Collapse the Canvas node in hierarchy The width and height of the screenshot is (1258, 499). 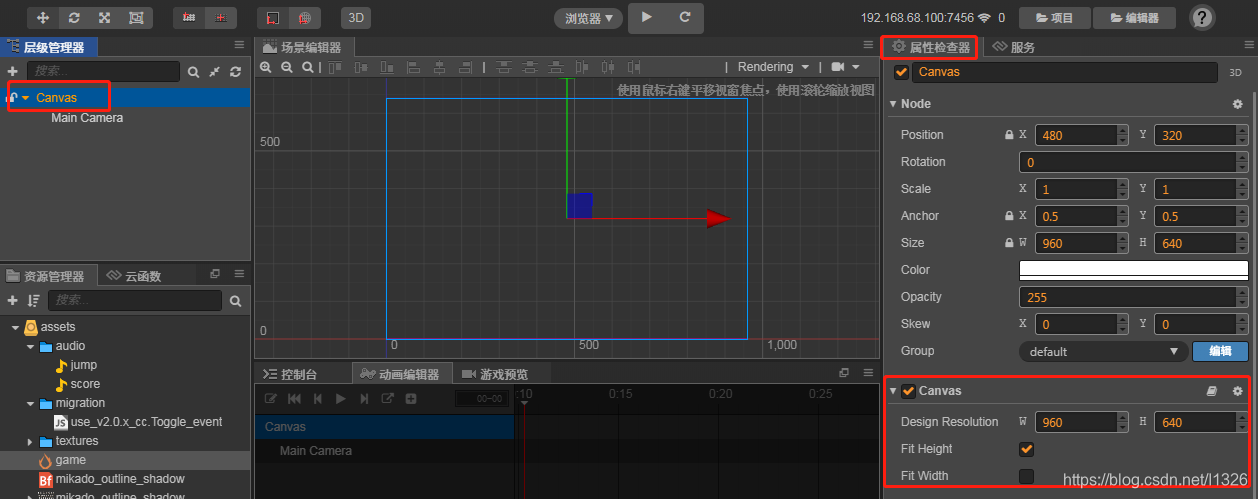coord(25,98)
